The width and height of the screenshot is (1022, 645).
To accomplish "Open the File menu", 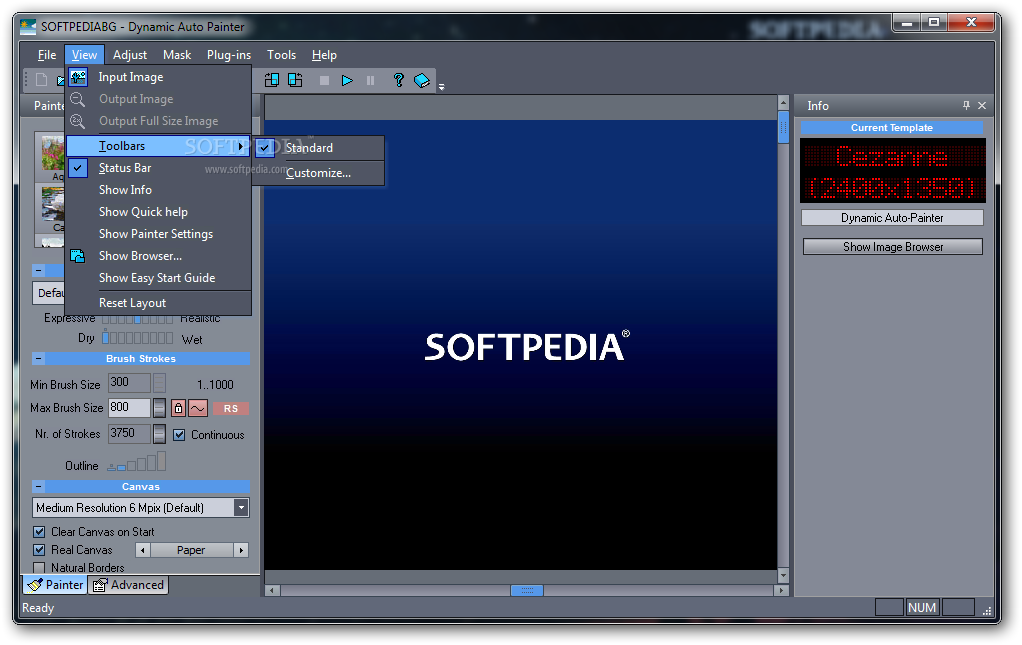I will pyautogui.click(x=47, y=55).
